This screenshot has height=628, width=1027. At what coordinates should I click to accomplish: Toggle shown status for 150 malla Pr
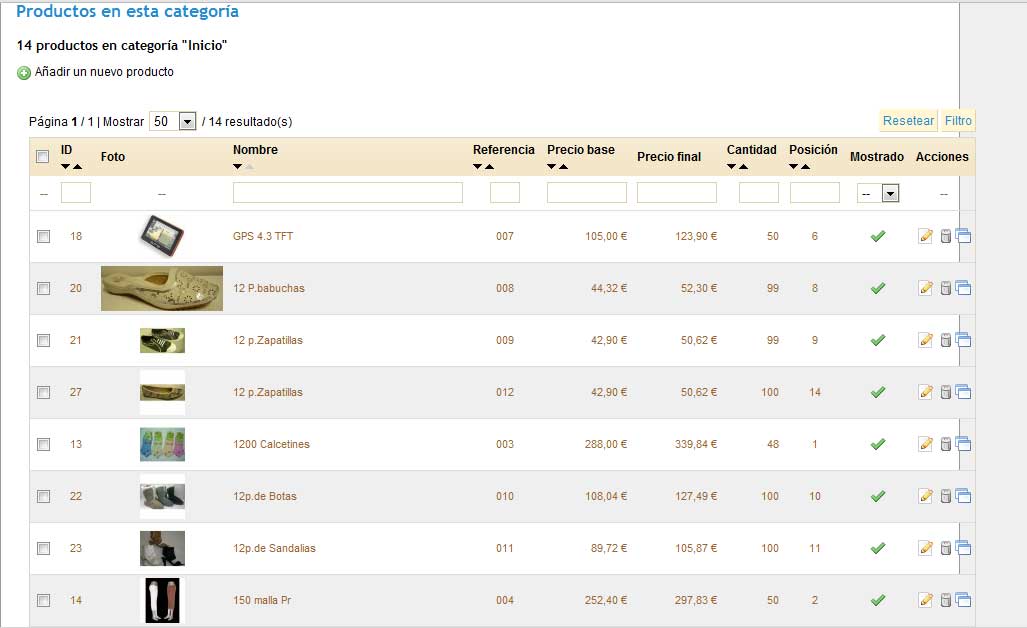point(878,600)
